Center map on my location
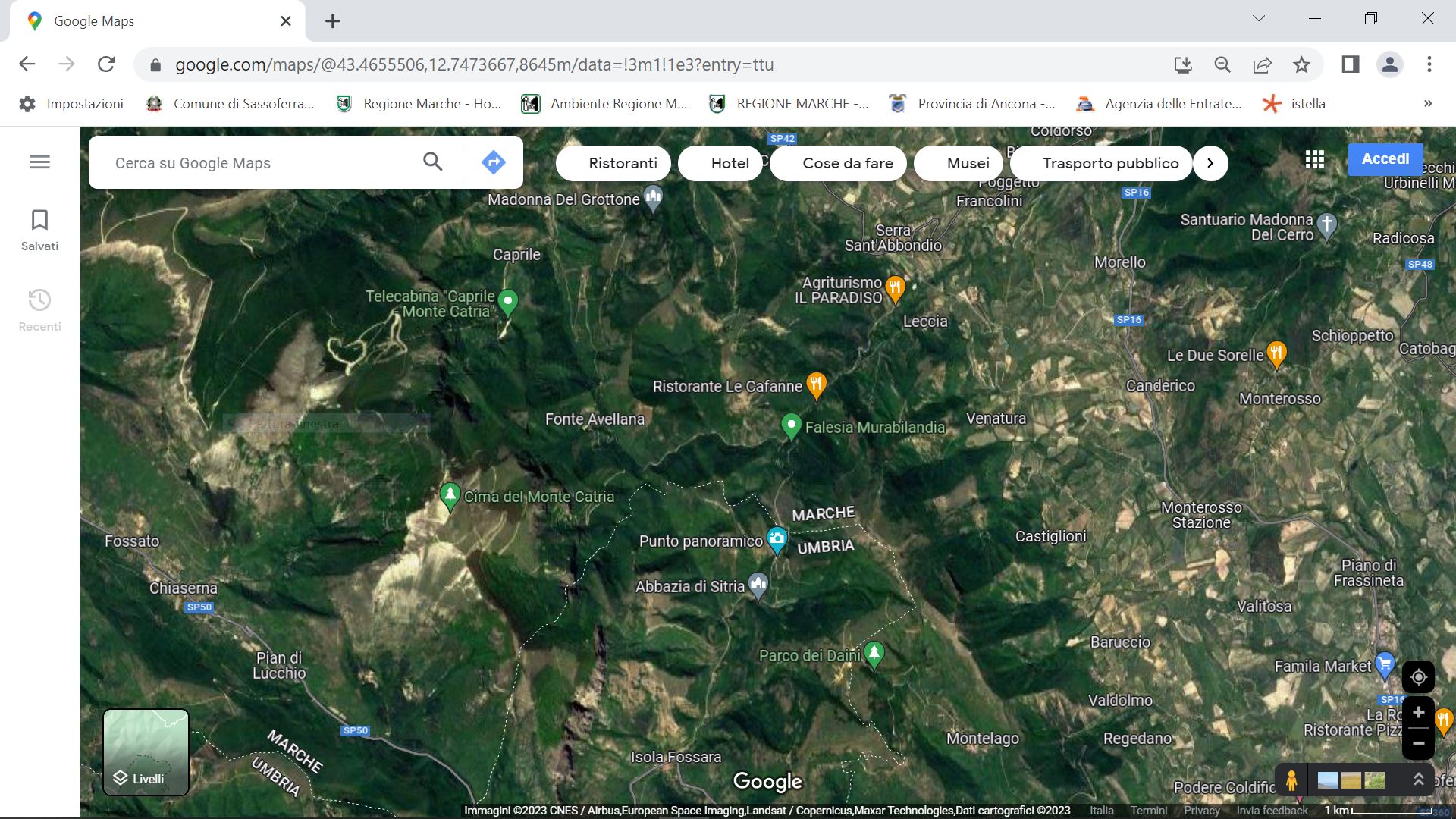This screenshot has width=1456, height=819. pos(1418,677)
